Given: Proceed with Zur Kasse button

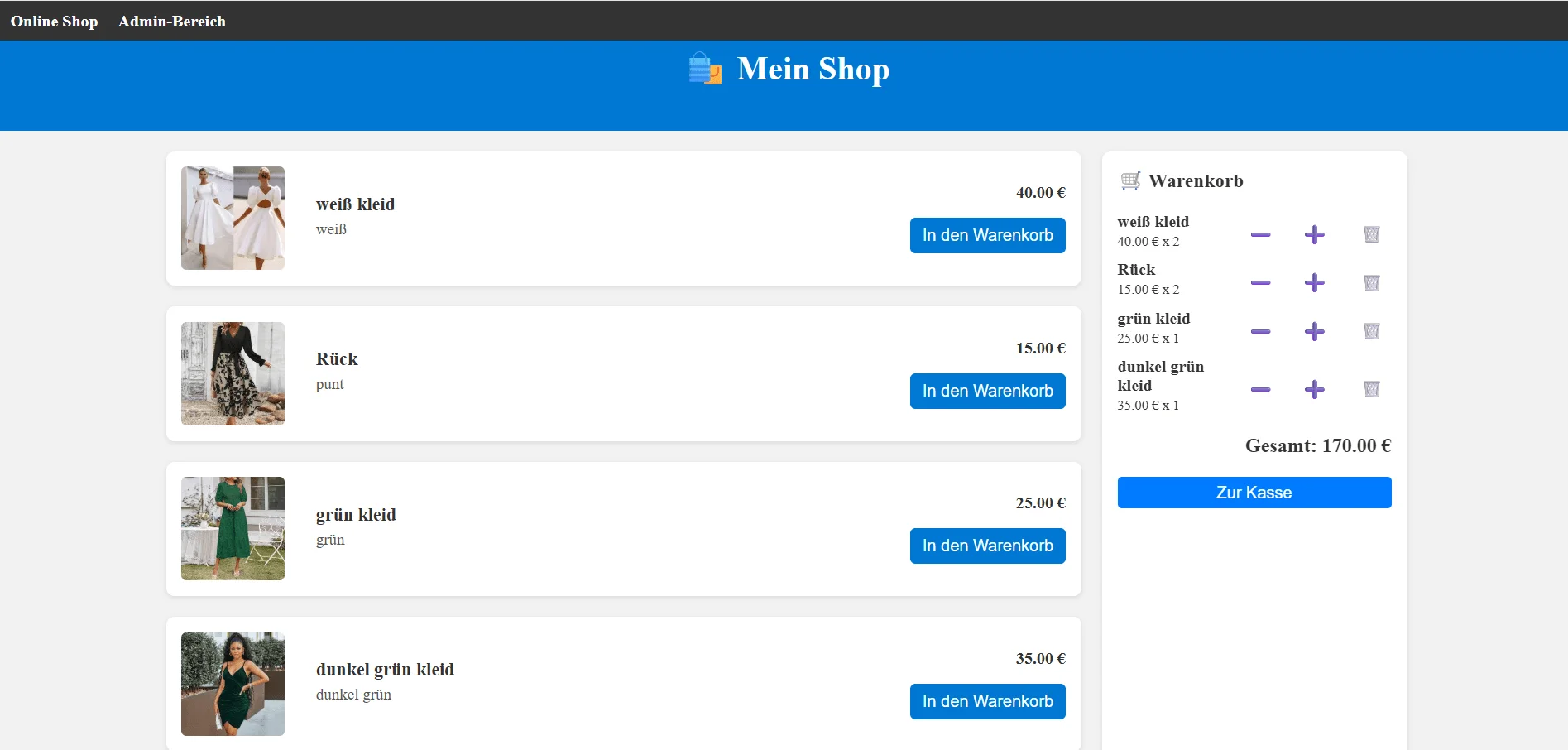Looking at the screenshot, I should [x=1254, y=493].
